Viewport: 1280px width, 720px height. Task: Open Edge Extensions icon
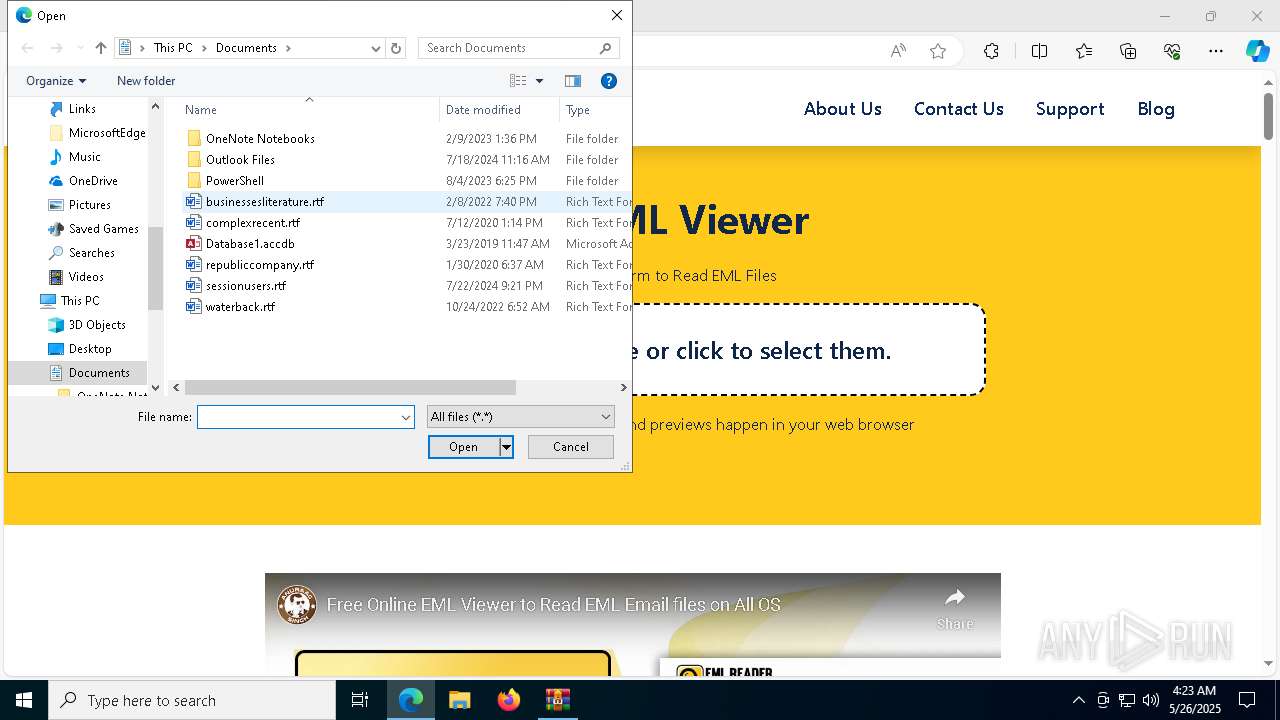point(991,51)
